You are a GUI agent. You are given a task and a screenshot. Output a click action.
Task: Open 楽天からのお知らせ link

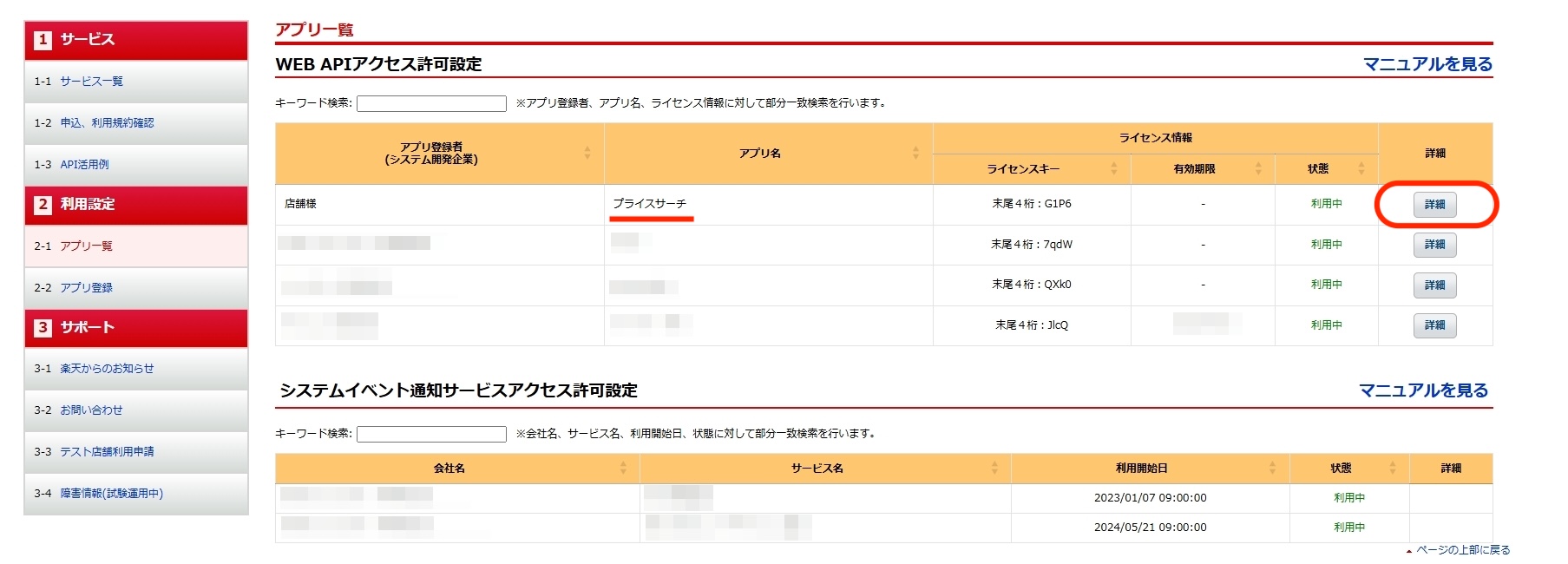(107, 369)
